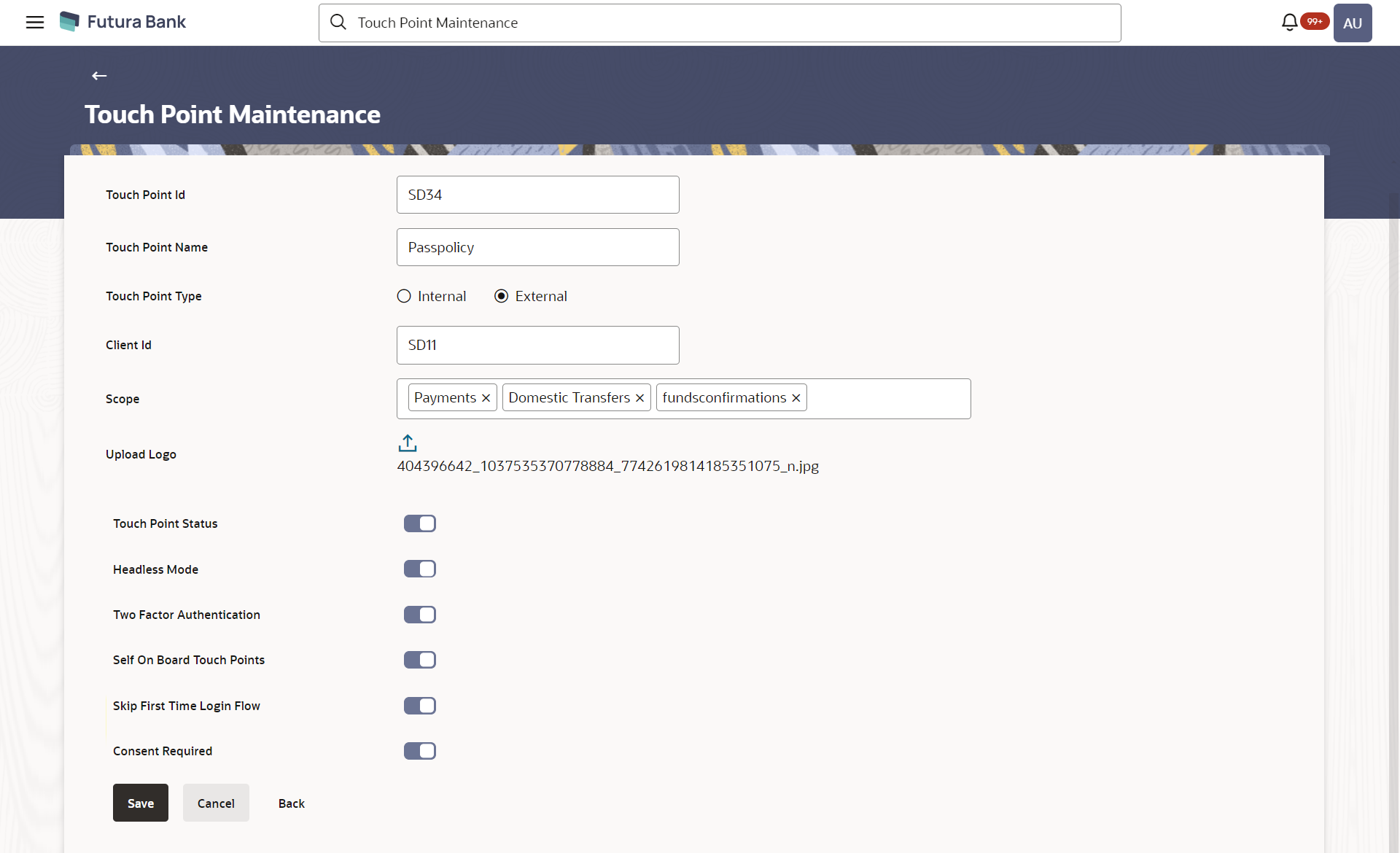Remove the Payments scope tag
The image size is (1400, 853).
click(486, 398)
